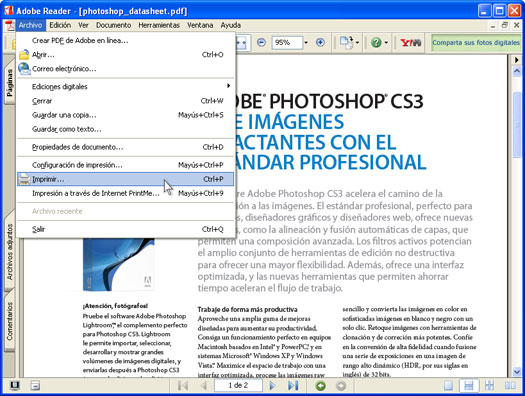Screen dimensions: 525x396
Task: Click the zoom in plus button
Action: (320, 42)
